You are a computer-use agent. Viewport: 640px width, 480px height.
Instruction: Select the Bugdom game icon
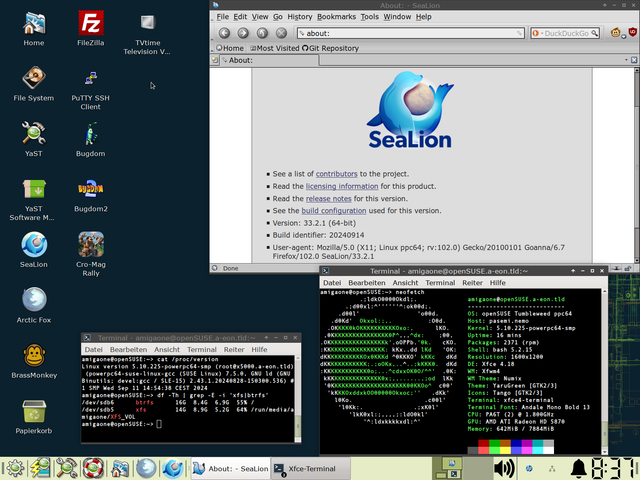point(91,139)
